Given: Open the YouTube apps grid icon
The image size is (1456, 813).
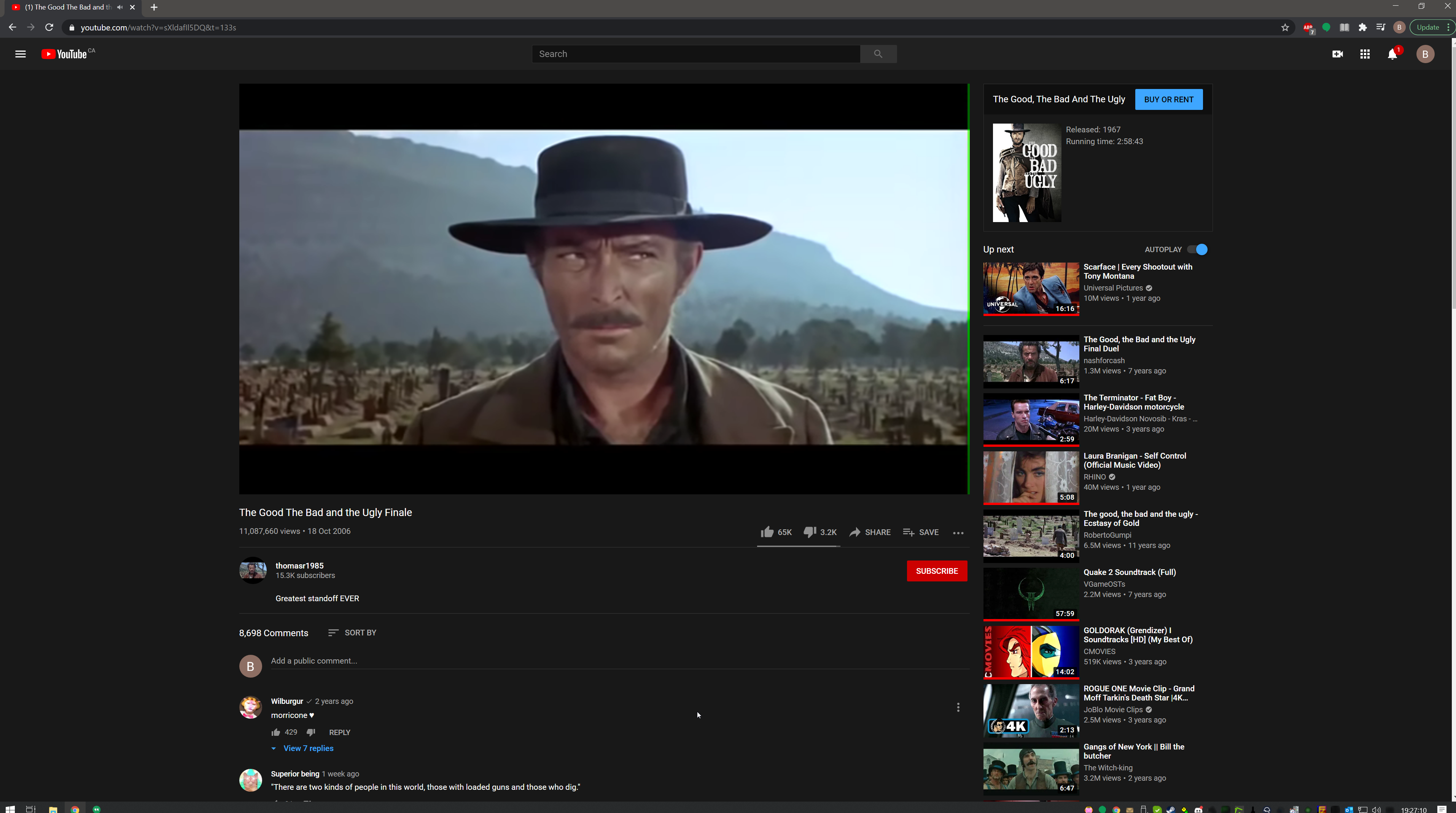Looking at the screenshot, I should [1365, 54].
